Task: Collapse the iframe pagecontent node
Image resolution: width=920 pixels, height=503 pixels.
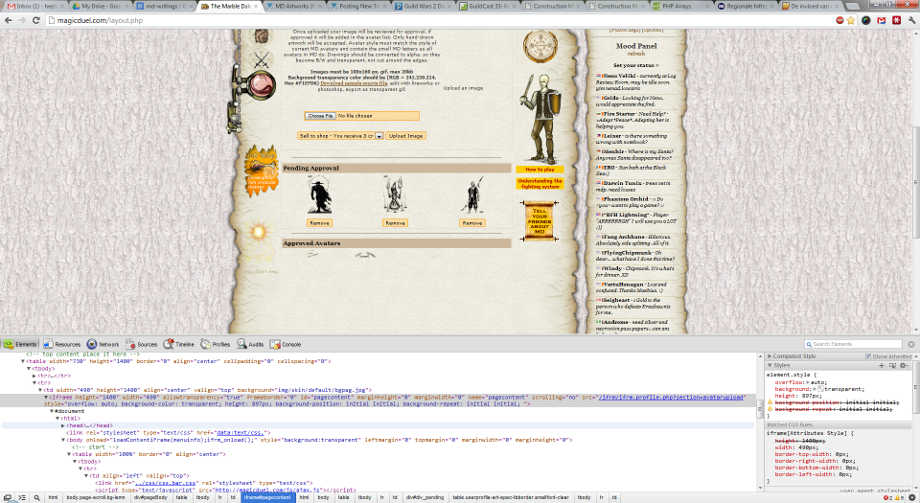Action: [x=46, y=397]
